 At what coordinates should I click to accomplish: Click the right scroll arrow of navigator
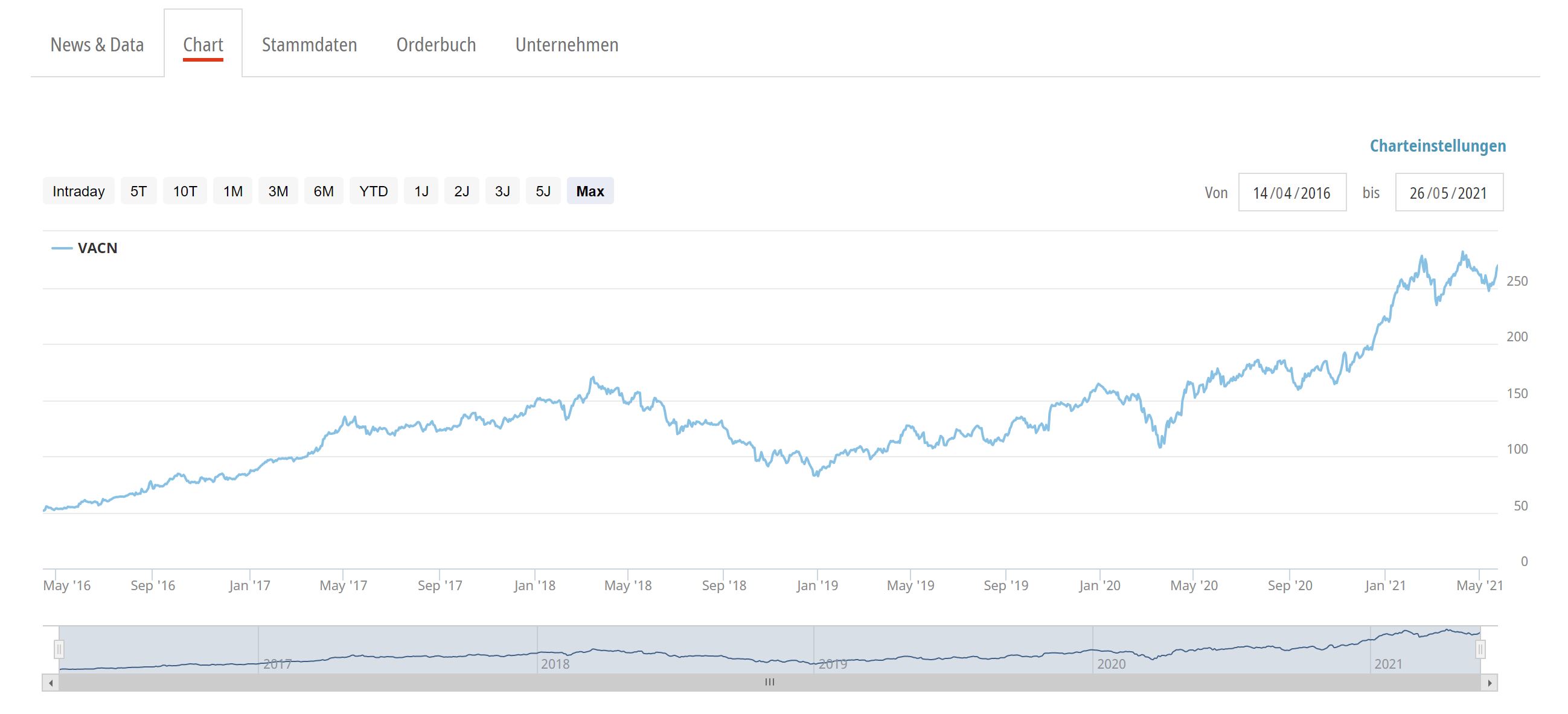[x=1489, y=683]
